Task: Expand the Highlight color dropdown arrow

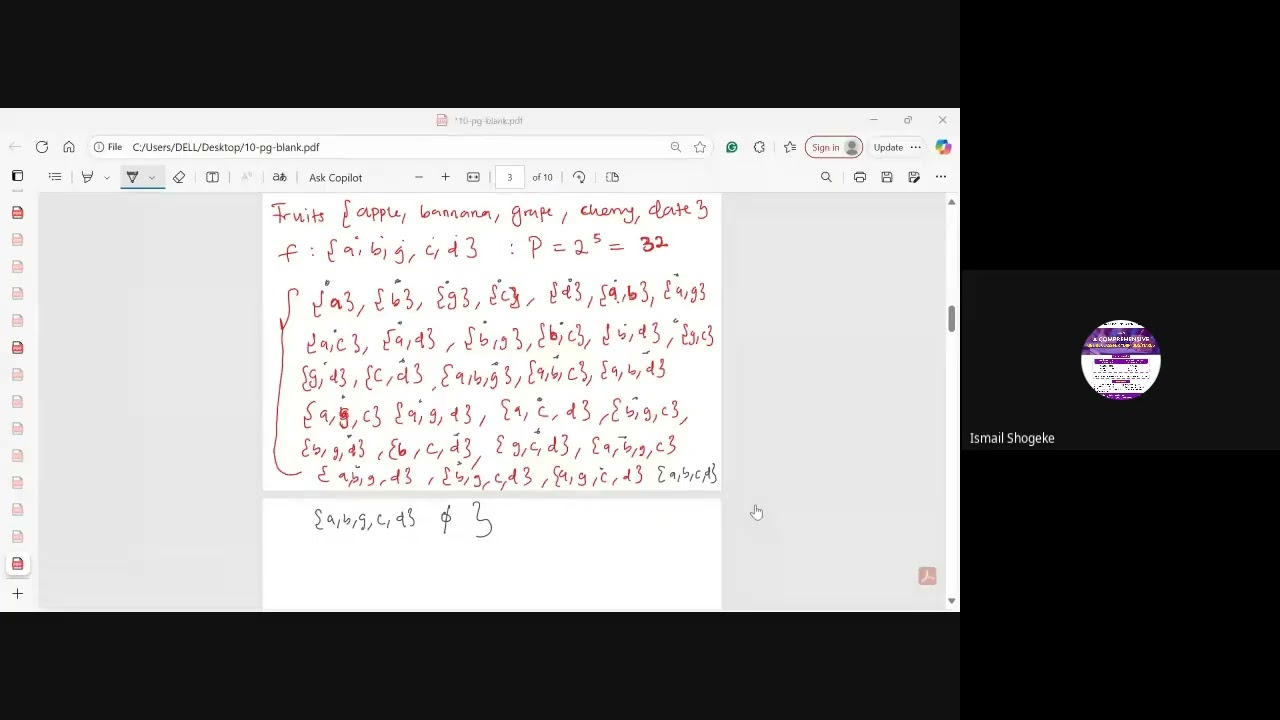Action: click(x=107, y=177)
